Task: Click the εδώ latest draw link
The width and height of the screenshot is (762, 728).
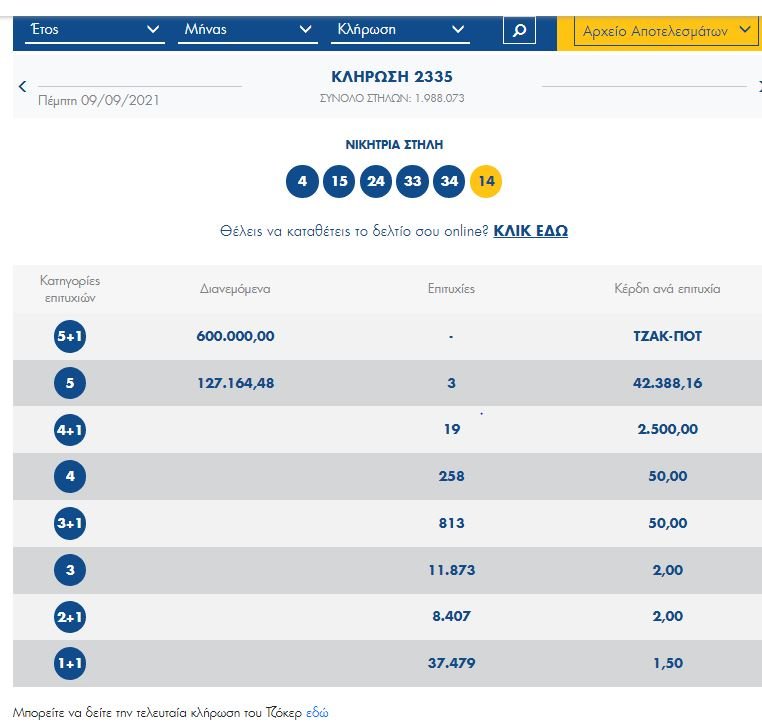Action: click(x=317, y=713)
